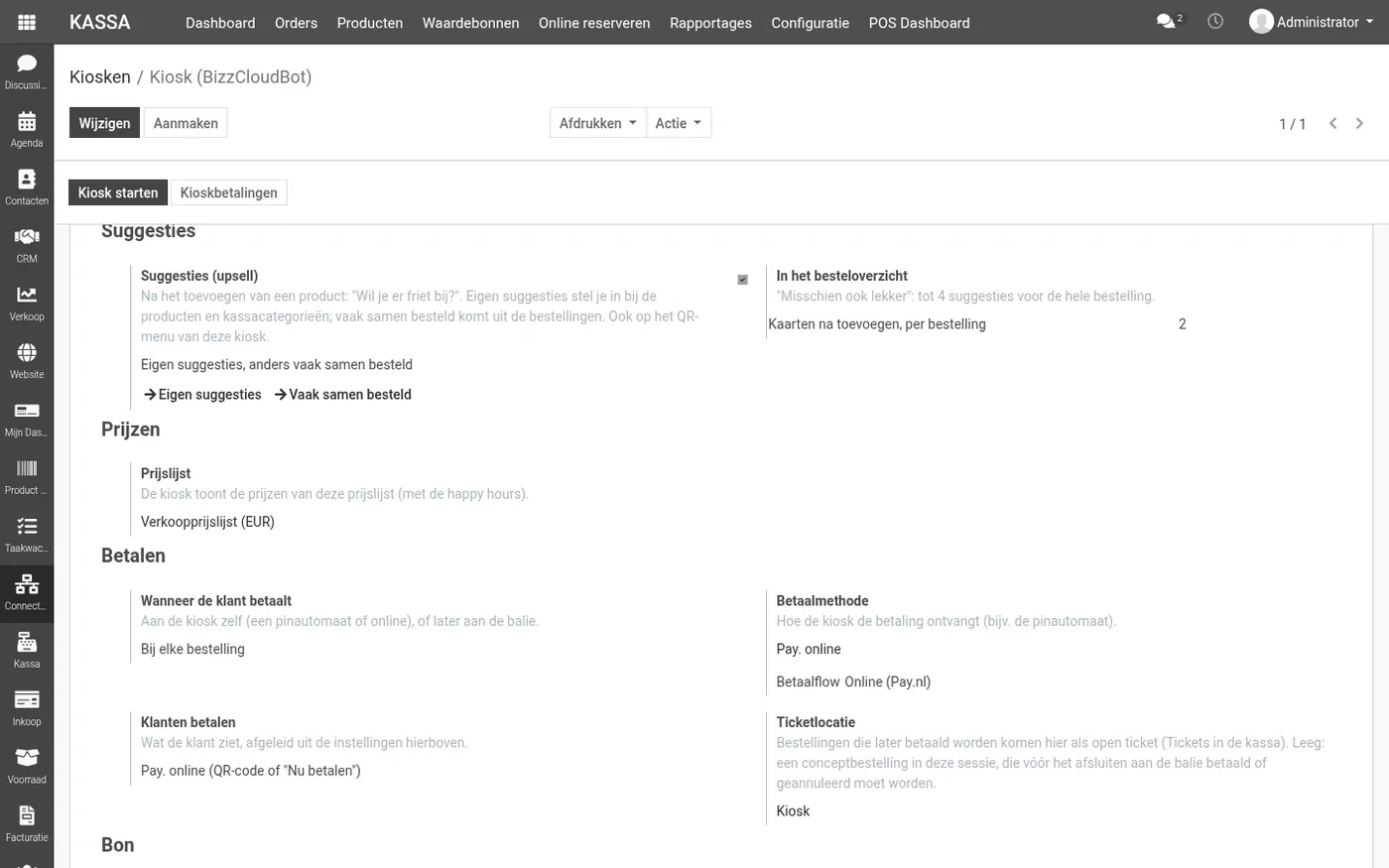The image size is (1389, 868).
Task: Open the Waardebonnen menu
Action: point(471,23)
